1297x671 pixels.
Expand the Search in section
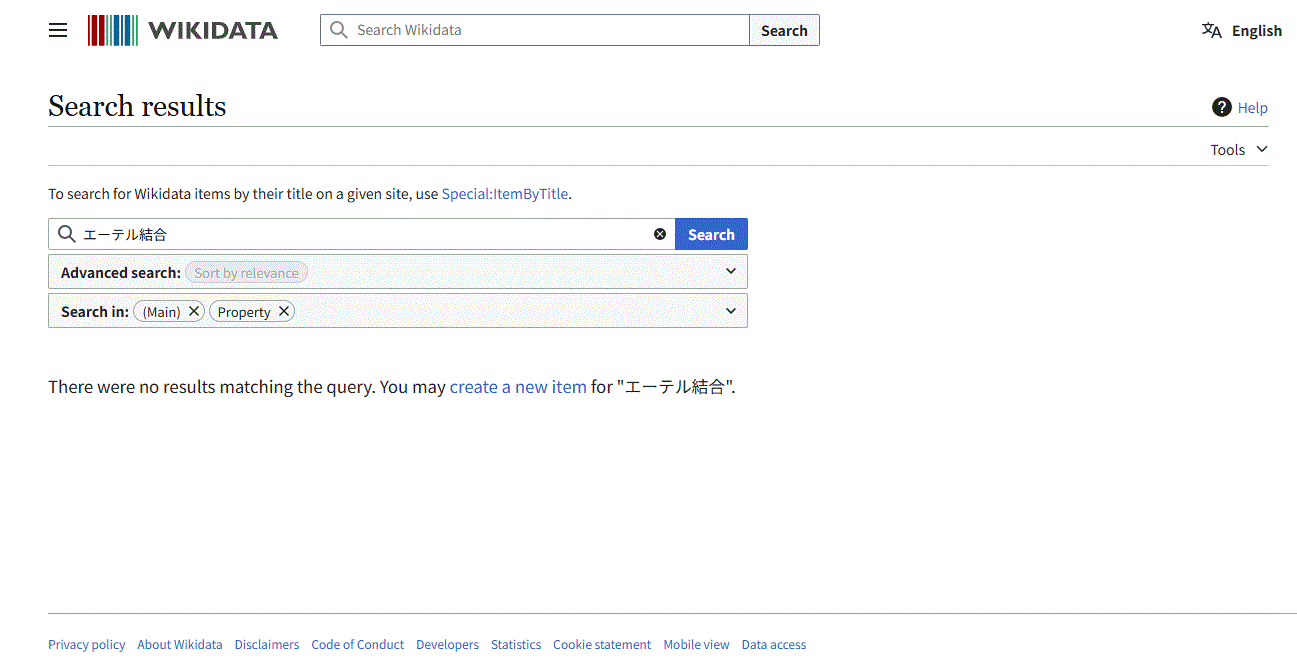pos(731,310)
